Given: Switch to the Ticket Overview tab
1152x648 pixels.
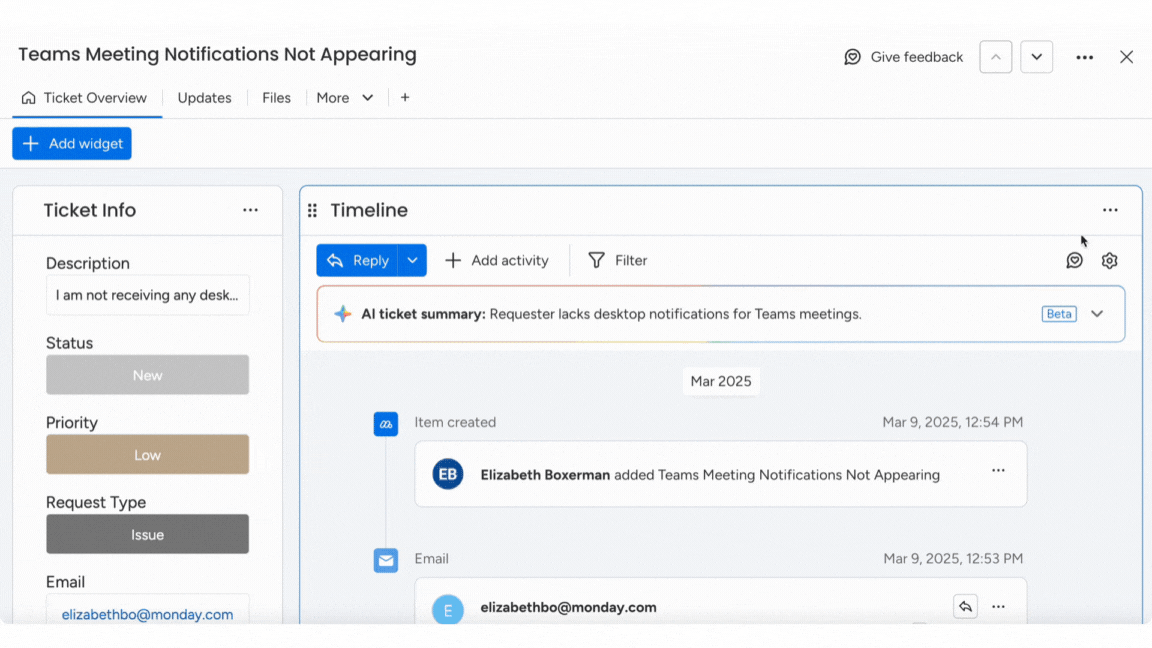Looking at the screenshot, I should [x=84, y=98].
